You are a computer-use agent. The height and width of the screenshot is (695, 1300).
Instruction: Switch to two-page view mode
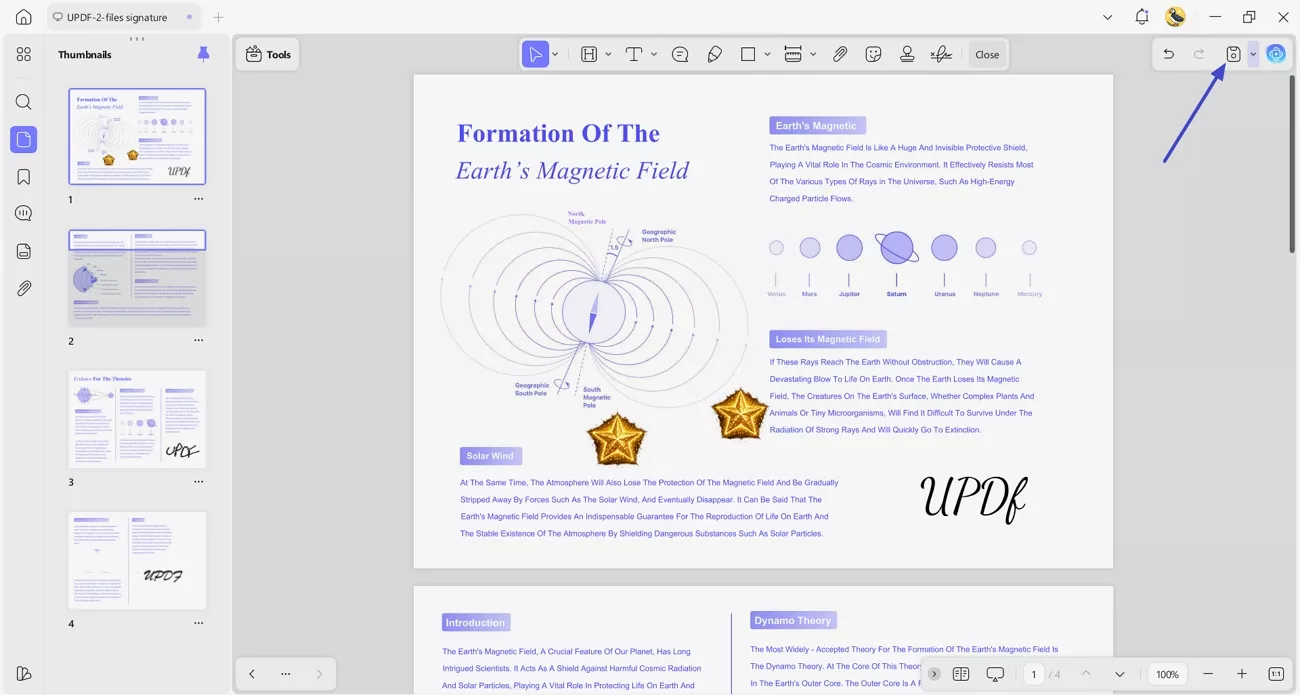coord(961,674)
